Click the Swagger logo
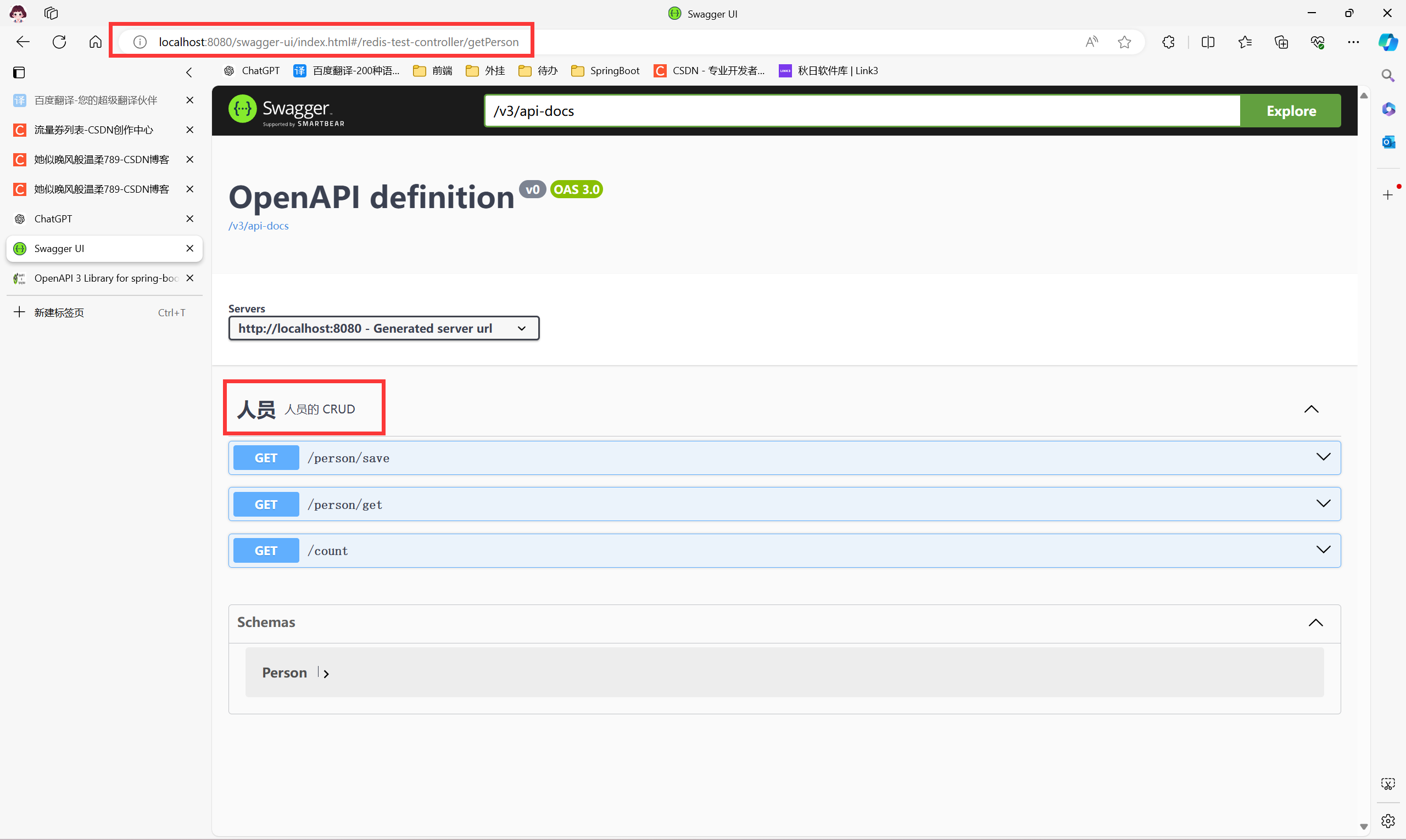 (287, 110)
